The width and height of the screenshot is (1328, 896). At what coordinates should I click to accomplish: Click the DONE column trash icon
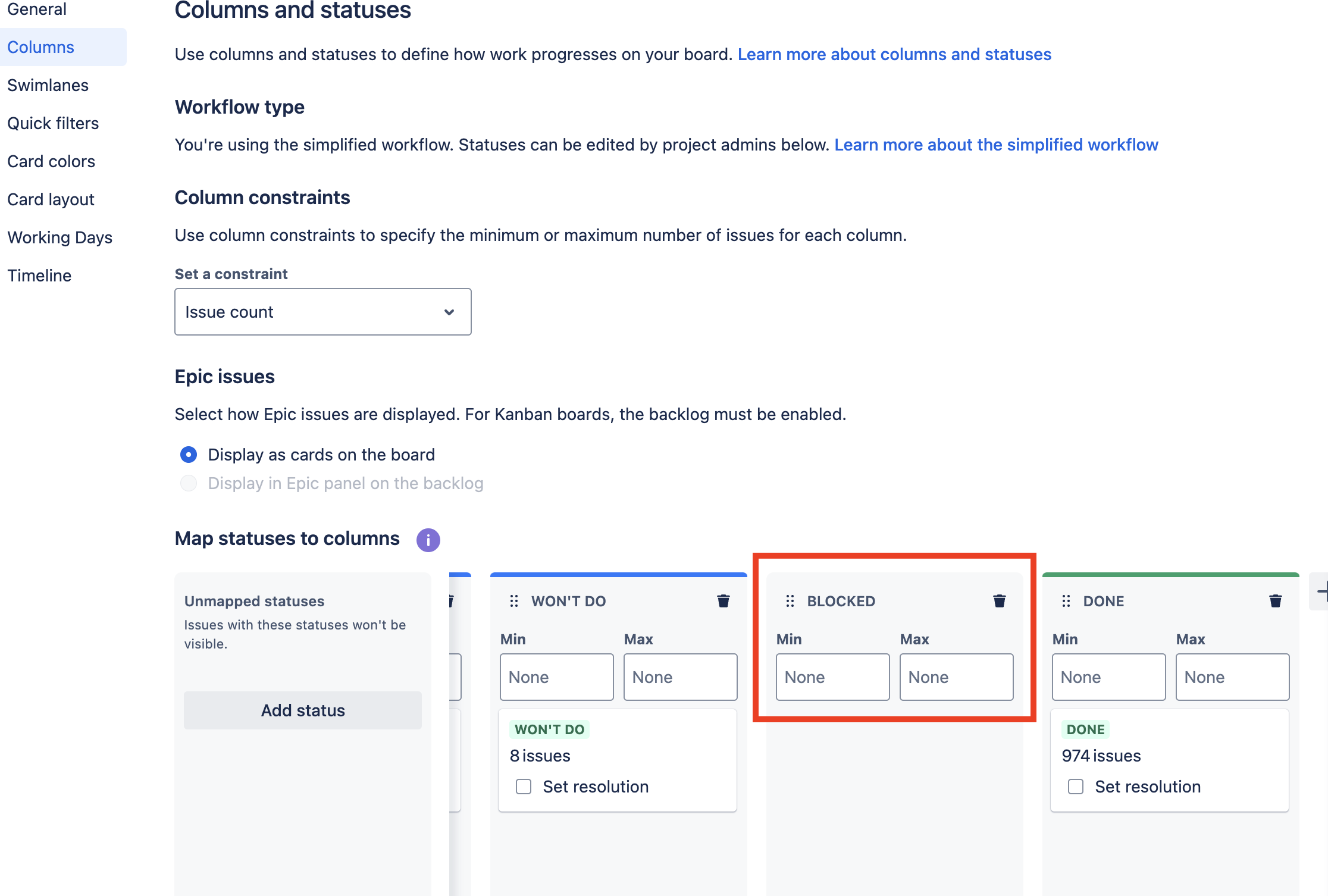1275,601
